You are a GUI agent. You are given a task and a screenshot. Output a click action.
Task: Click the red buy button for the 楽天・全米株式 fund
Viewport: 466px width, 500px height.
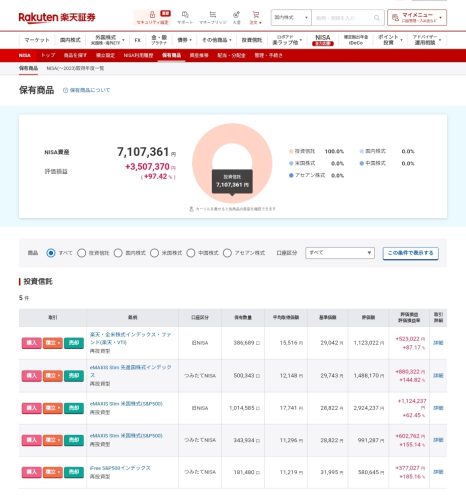pos(32,343)
